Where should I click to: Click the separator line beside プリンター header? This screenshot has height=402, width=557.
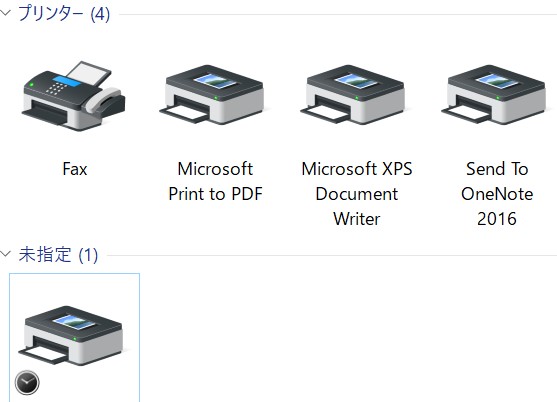click(338, 15)
